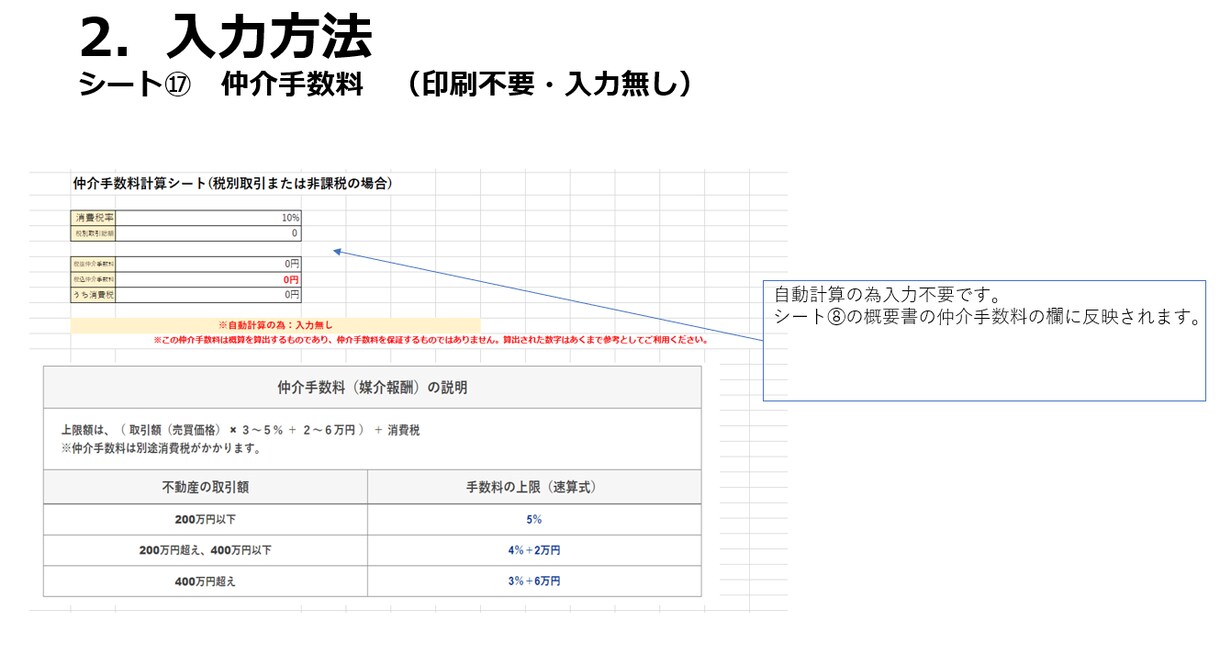Click the 消費税率 label cell
This screenshot has height=666, width=1220.
(x=94, y=217)
